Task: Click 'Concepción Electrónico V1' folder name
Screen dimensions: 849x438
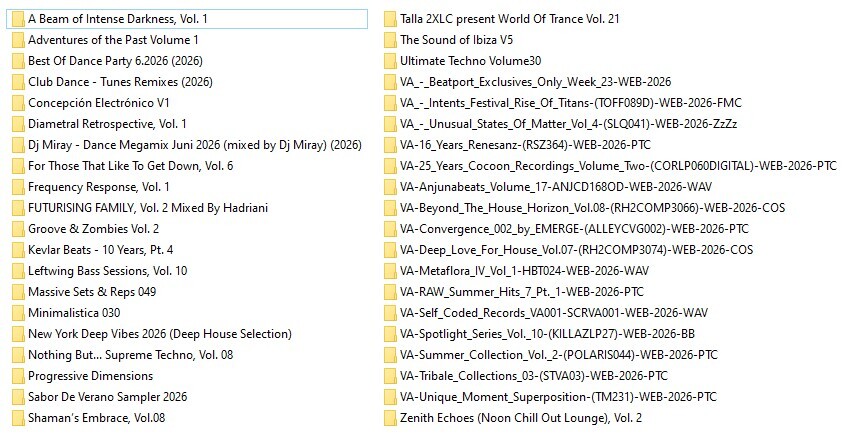Action: point(99,103)
